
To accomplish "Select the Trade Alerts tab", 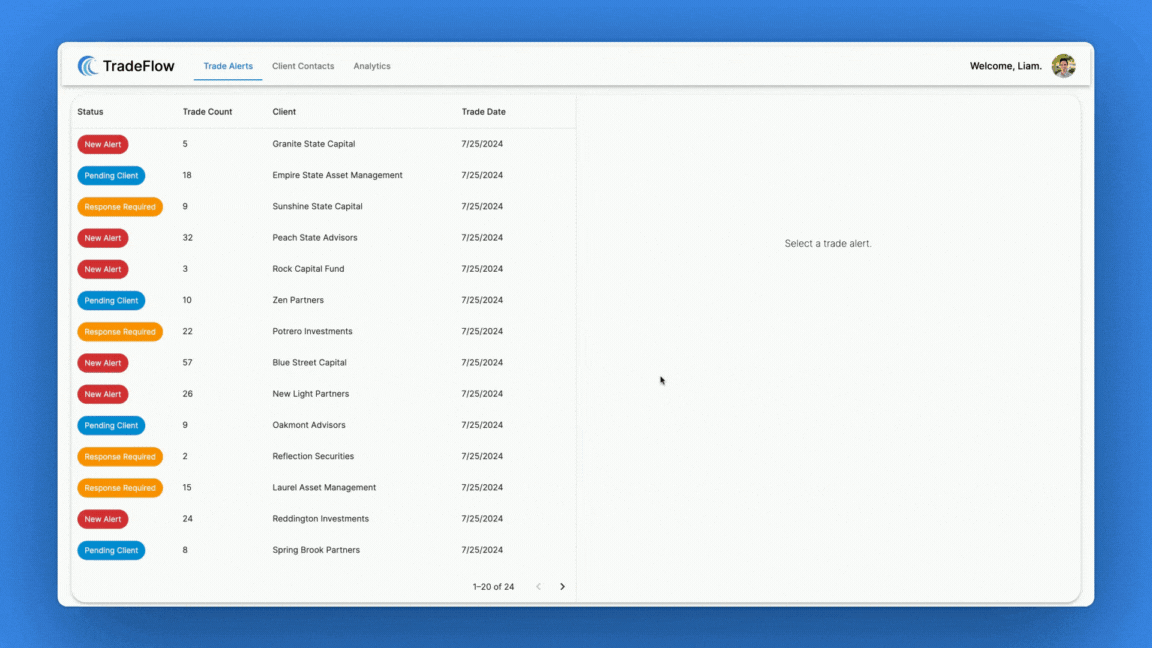I will pyautogui.click(x=228, y=66).
